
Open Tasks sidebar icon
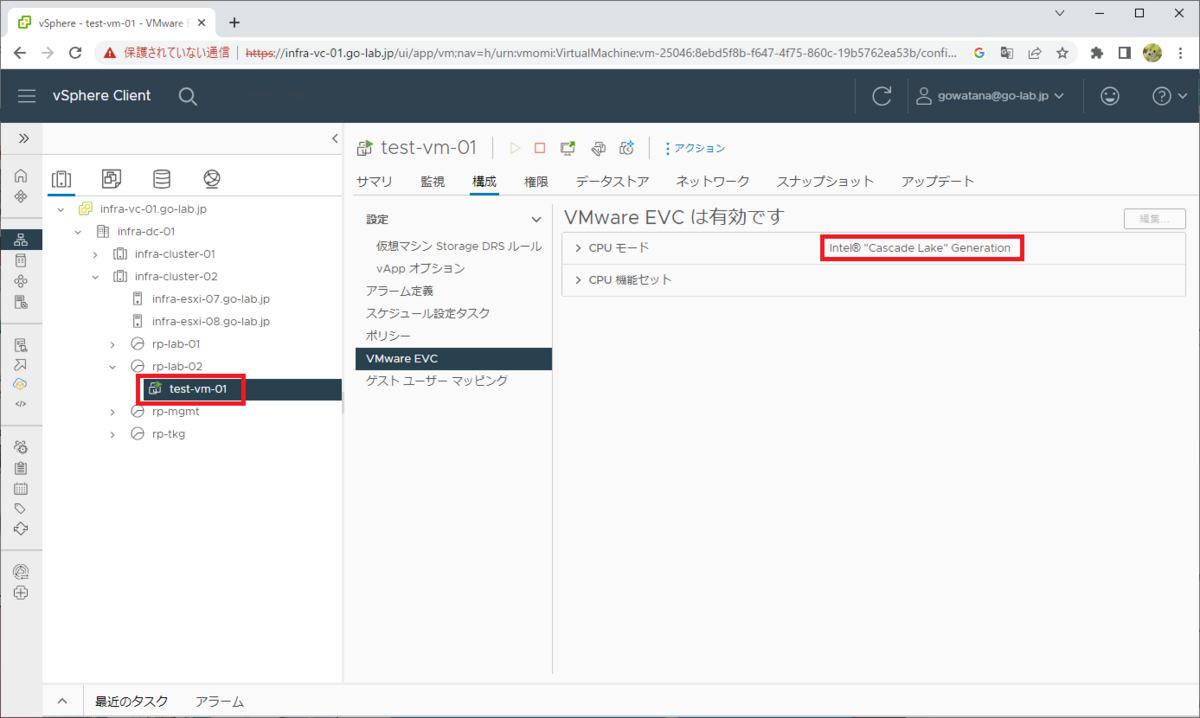point(21,468)
